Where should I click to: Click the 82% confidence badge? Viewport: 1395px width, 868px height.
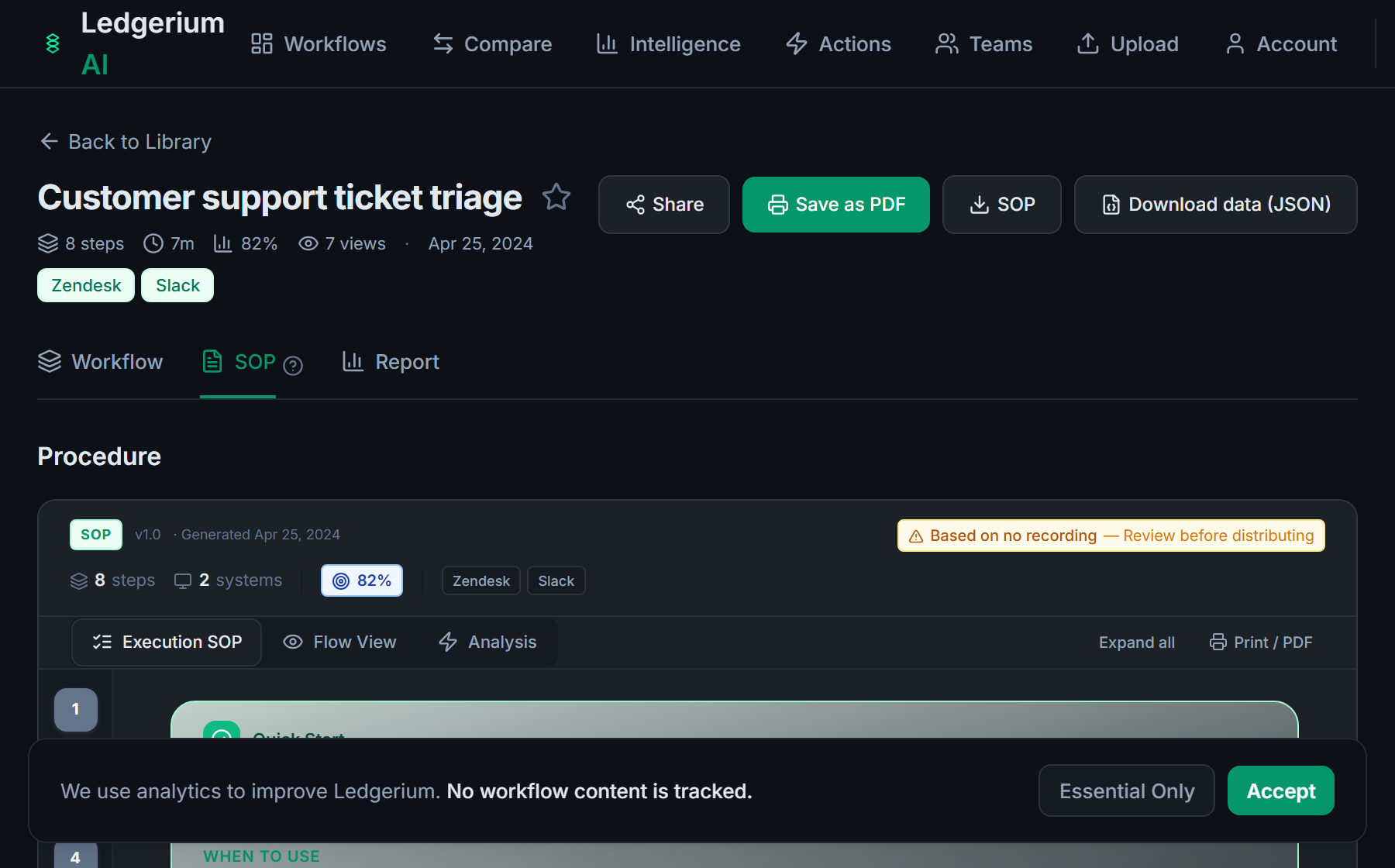(x=362, y=580)
